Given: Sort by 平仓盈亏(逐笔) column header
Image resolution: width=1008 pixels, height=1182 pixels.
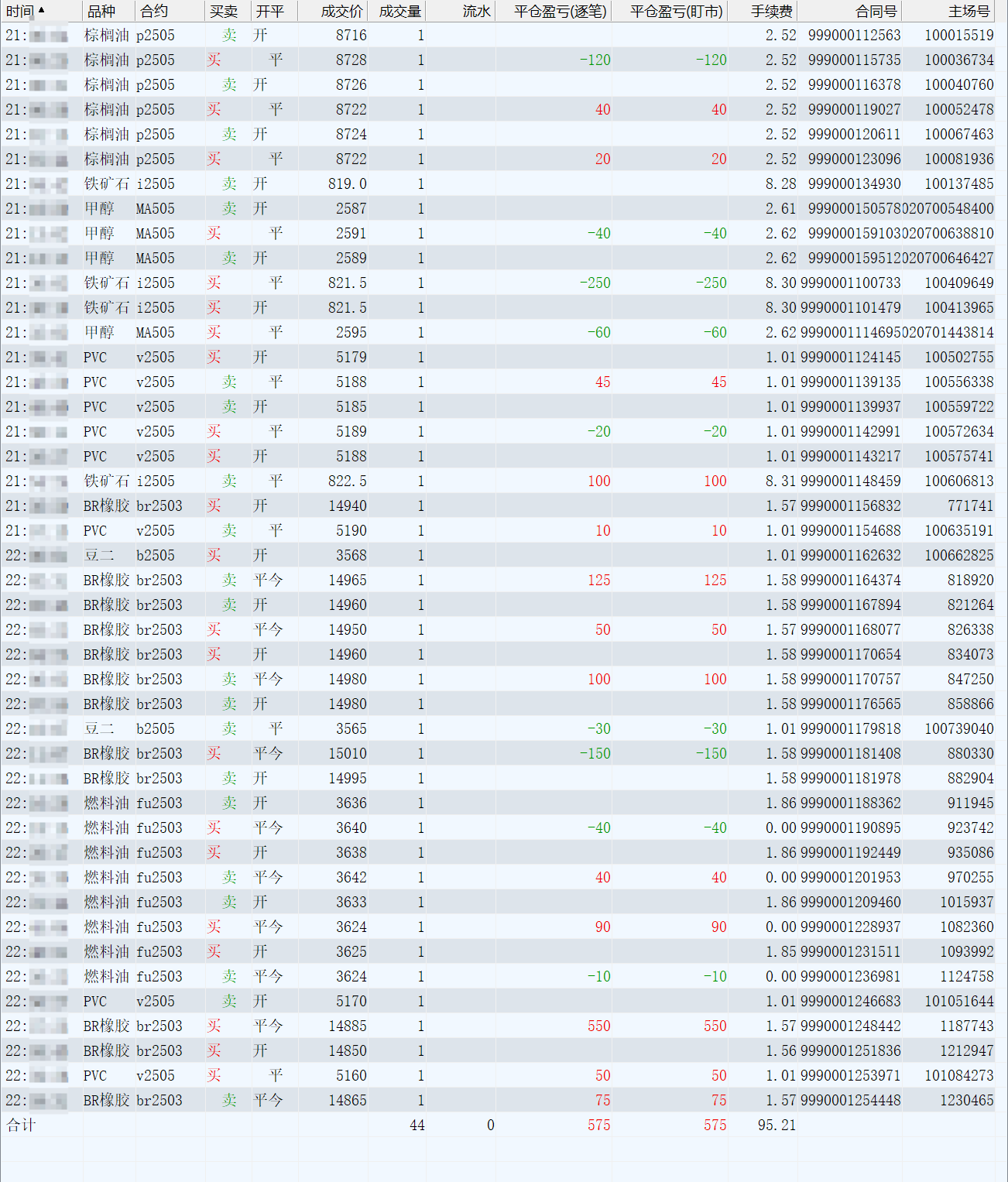Looking at the screenshot, I should click(561, 11).
